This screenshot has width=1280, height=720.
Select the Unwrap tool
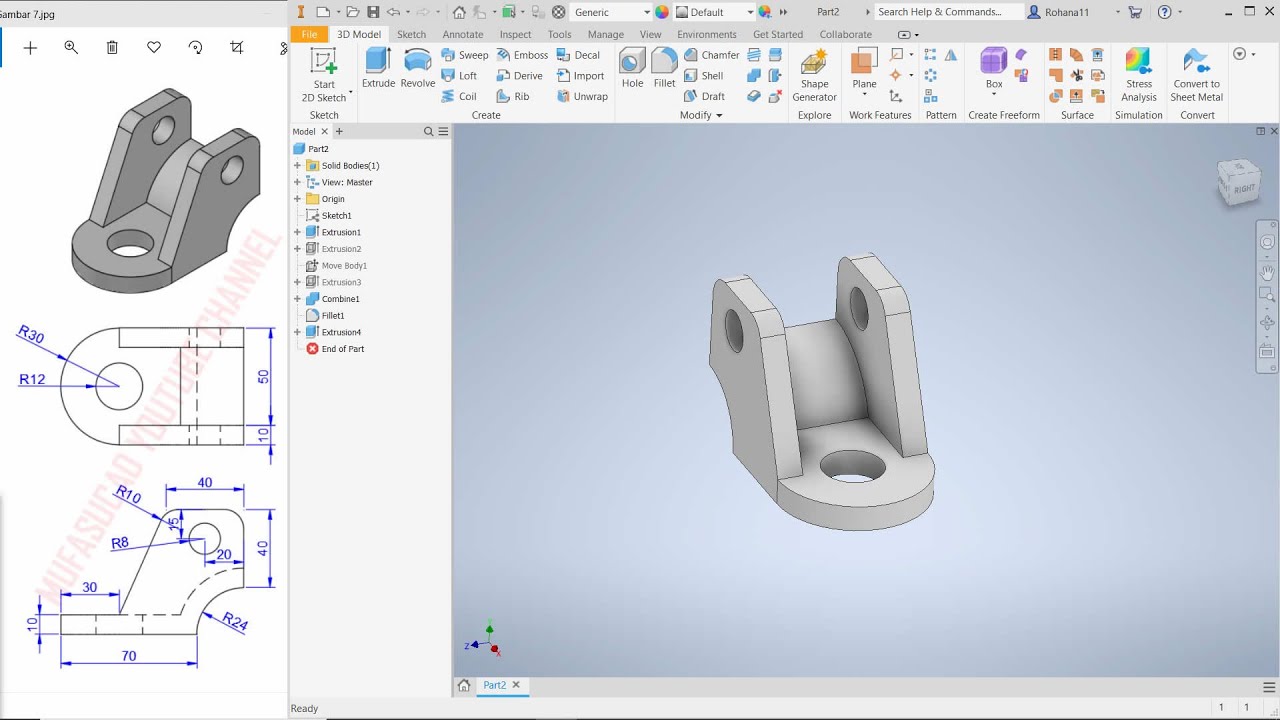[x=582, y=96]
